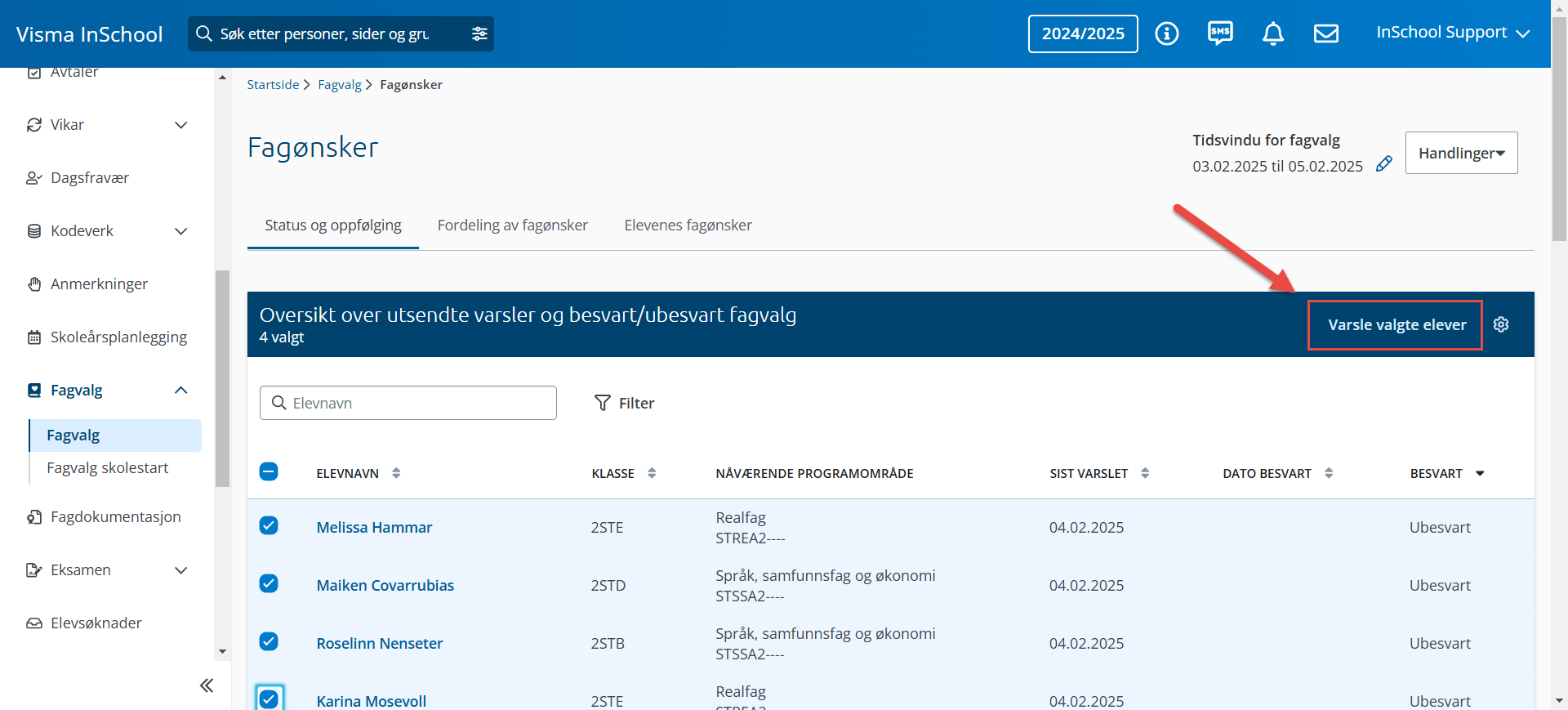This screenshot has height=710, width=1568.
Task: Focus the Elevnavn search field
Action: tap(408, 403)
